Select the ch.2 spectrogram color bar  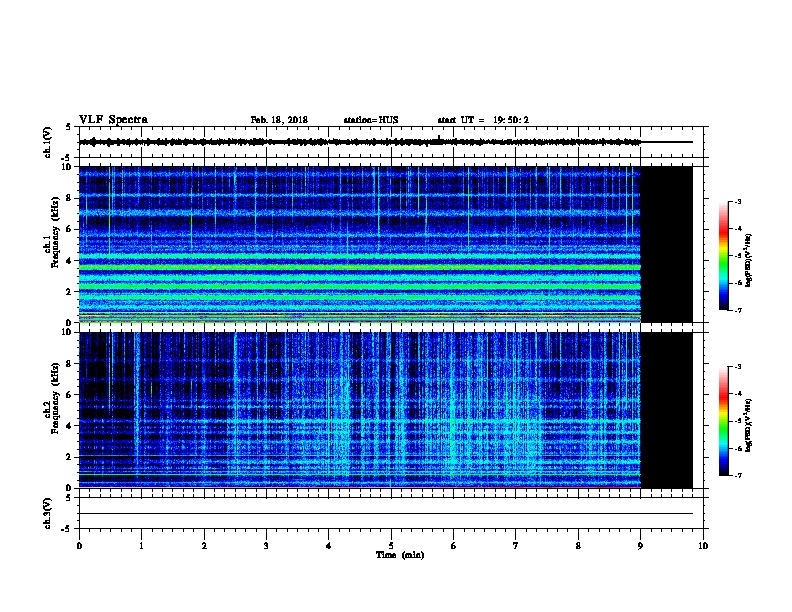724,421
